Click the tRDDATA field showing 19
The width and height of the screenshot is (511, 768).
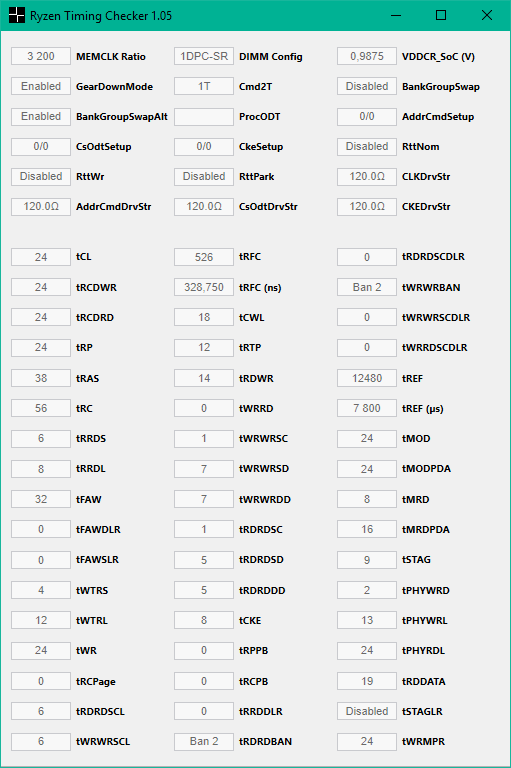[367, 681]
